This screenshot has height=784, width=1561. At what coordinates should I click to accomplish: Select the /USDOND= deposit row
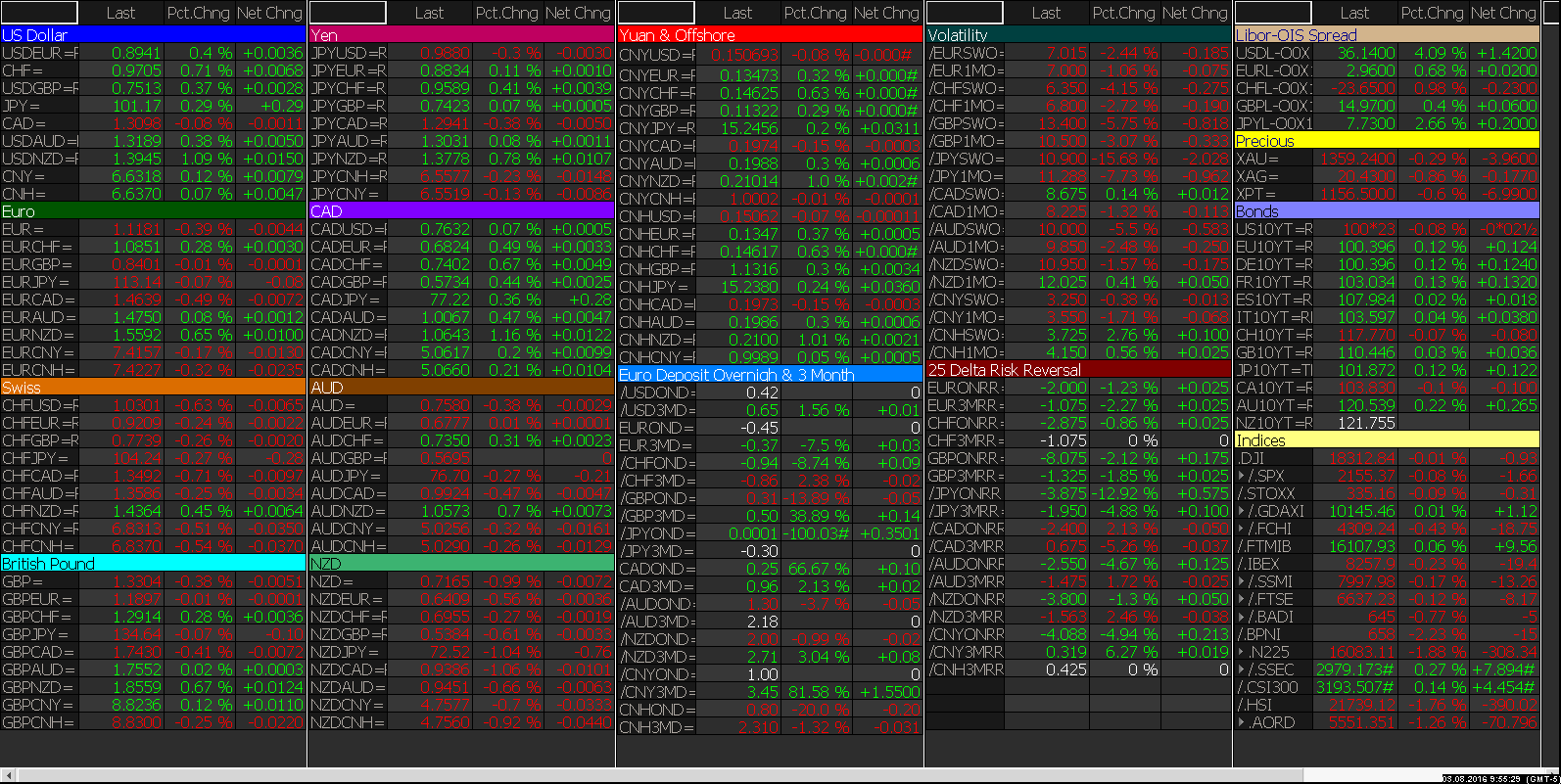770,392
